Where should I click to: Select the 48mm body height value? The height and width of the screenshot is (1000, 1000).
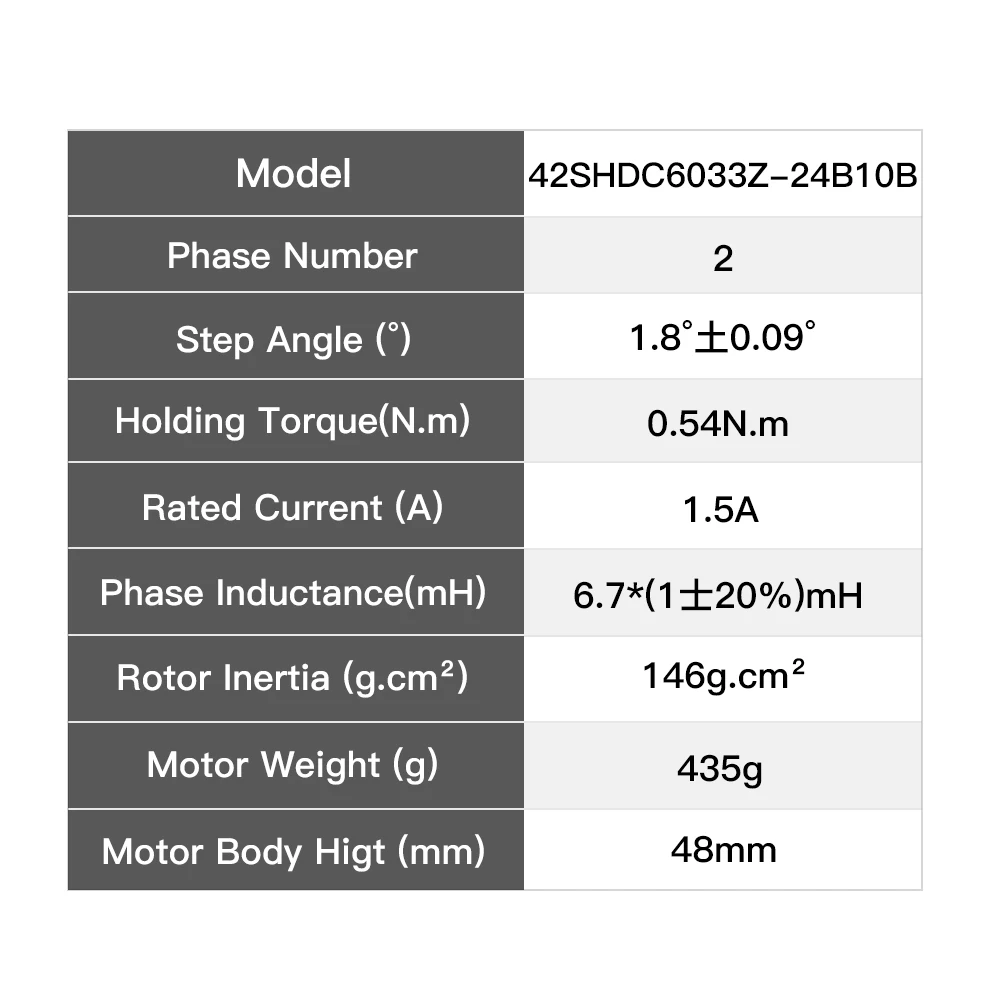click(724, 850)
